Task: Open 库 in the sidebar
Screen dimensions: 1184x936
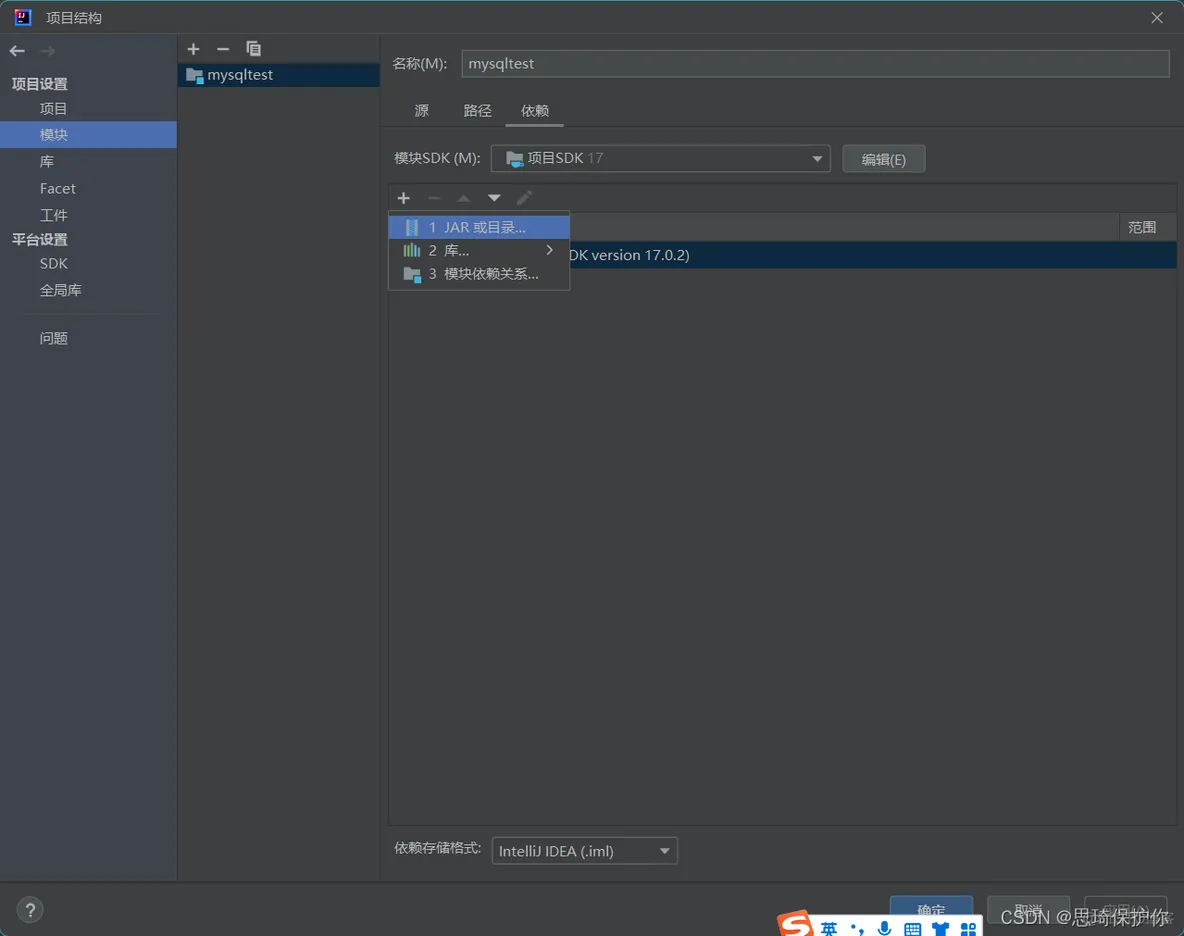Action: click(47, 162)
